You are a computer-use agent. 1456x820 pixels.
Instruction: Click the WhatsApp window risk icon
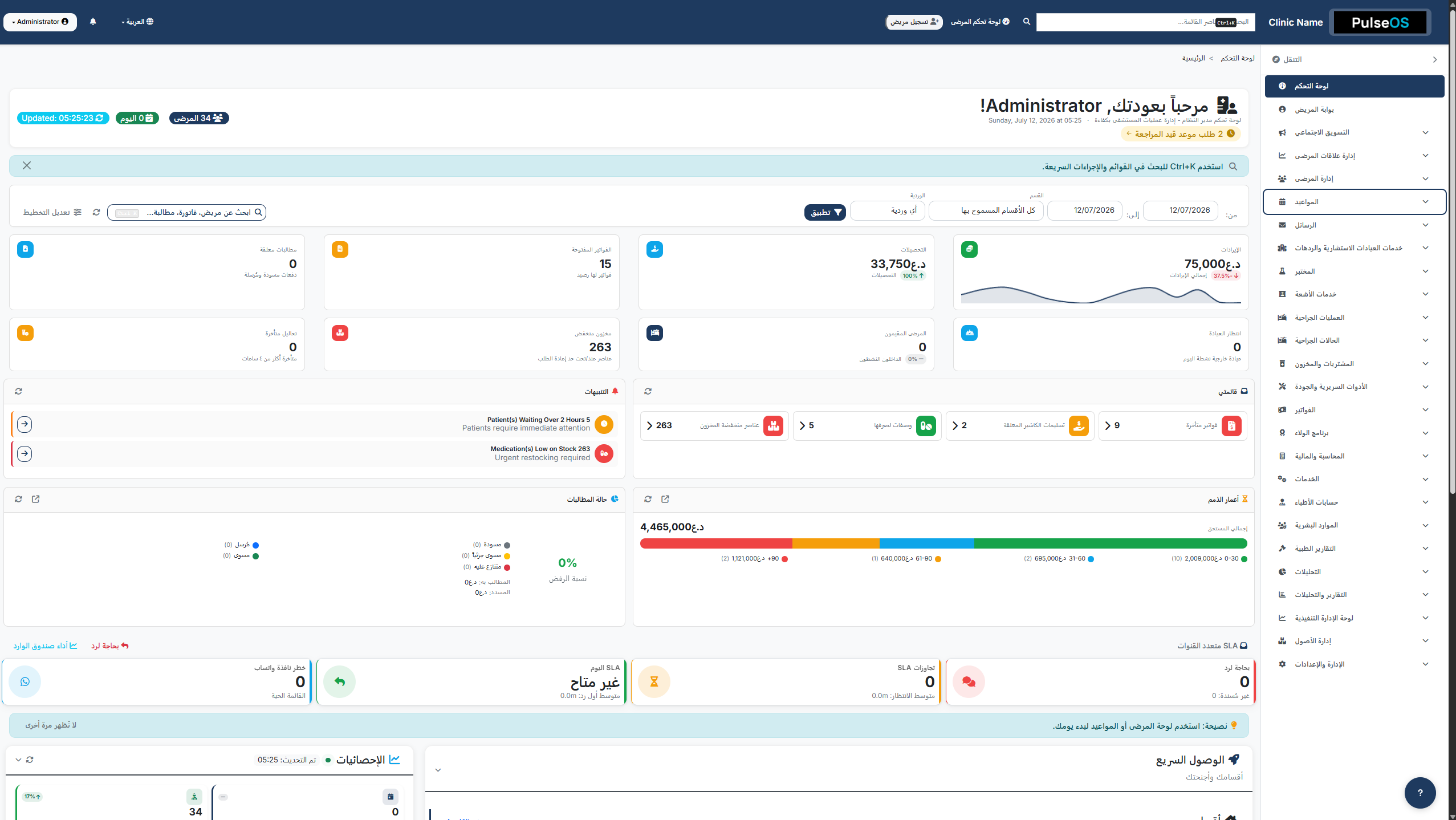tap(25, 681)
